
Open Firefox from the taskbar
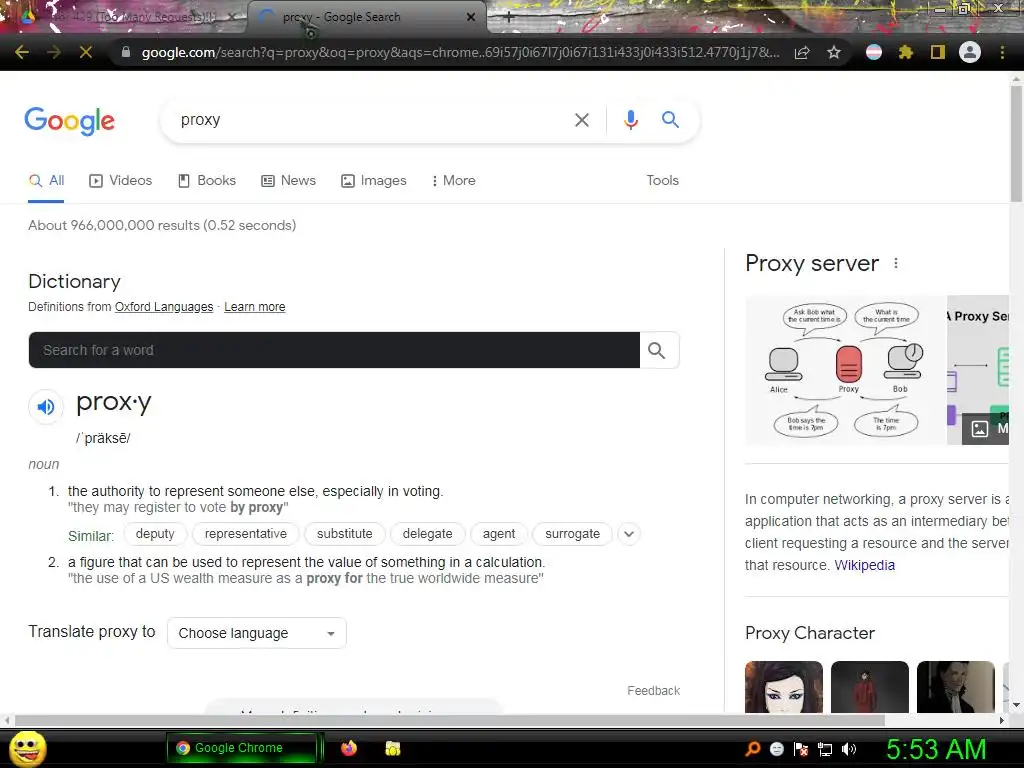[x=349, y=748]
